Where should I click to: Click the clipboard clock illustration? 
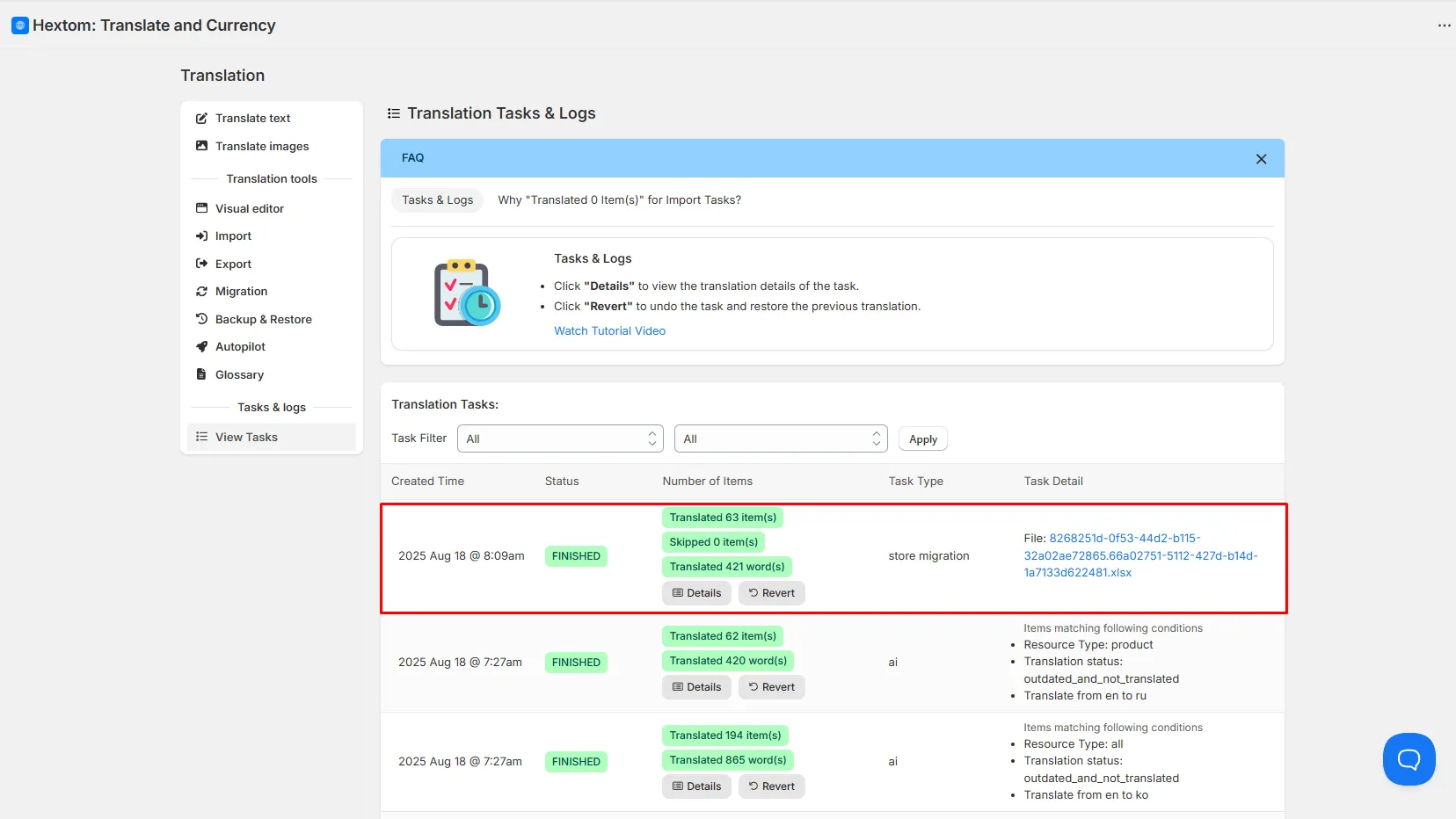click(467, 294)
